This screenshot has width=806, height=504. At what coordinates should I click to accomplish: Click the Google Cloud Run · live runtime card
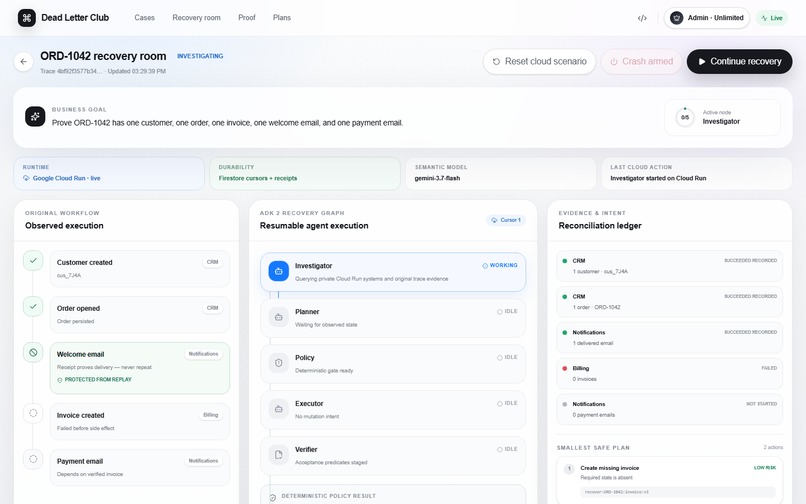click(x=109, y=173)
